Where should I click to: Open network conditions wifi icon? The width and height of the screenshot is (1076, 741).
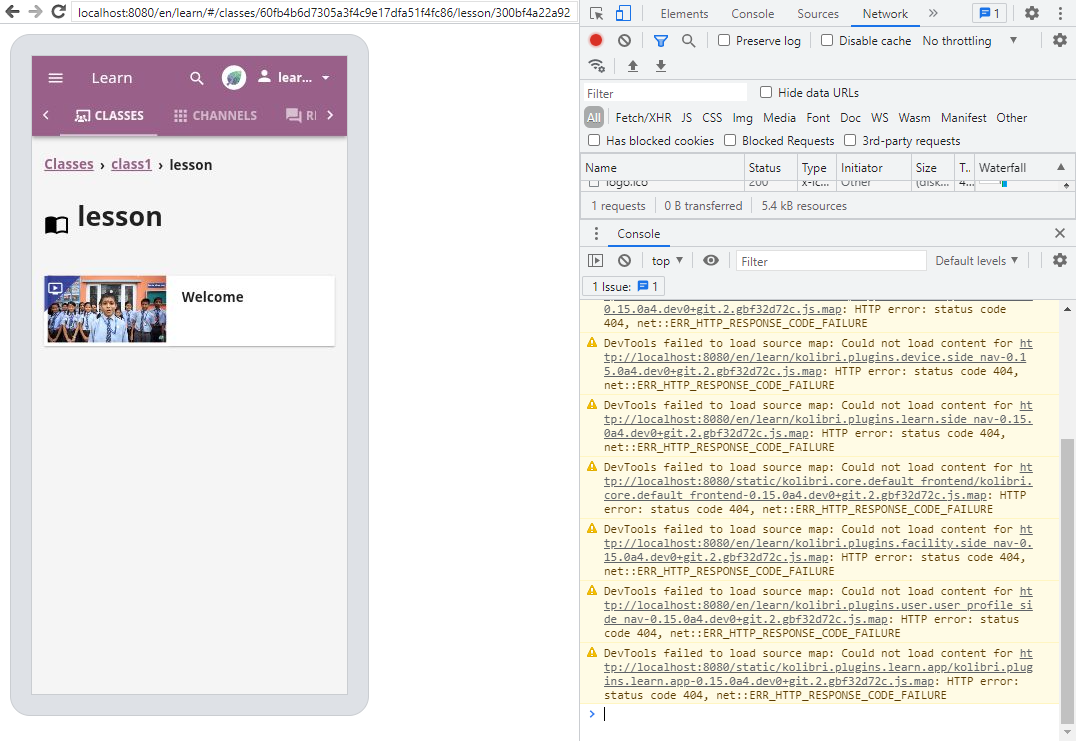point(596,66)
